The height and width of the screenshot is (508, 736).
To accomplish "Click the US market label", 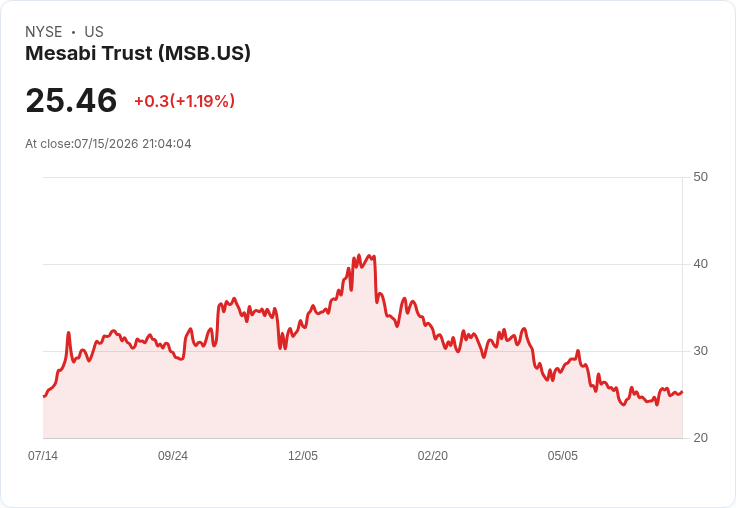I will click(x=94, y=32).
